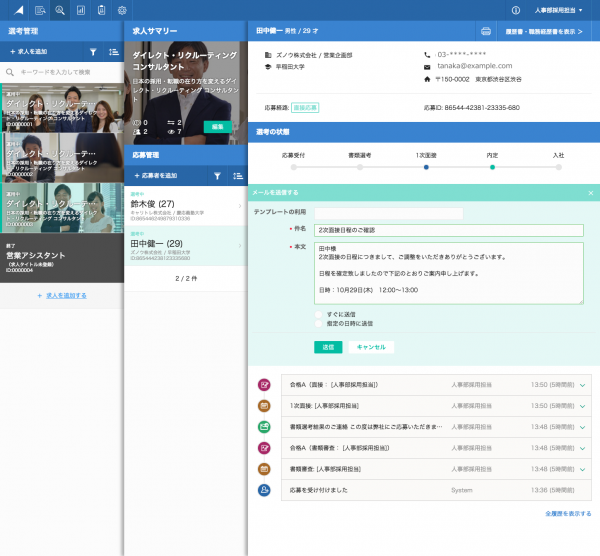The image size is (600, 556).
Task: Open the settings gear icon
Action: [x=122, y=10]
